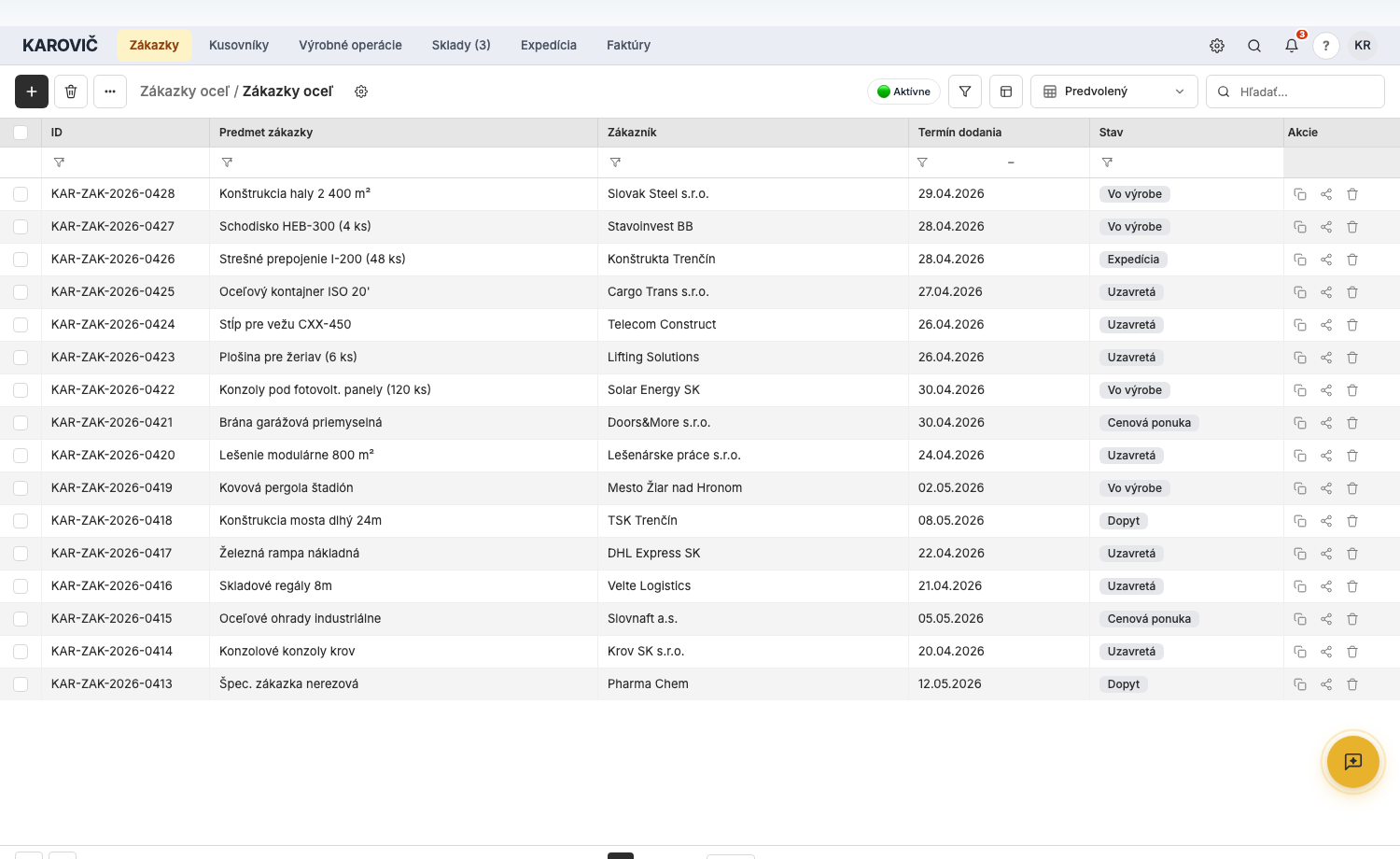Click Zákazky oceľ parent breadcrumb
Viewport: 1400px width, 859px height.
(x=184, y=92)
